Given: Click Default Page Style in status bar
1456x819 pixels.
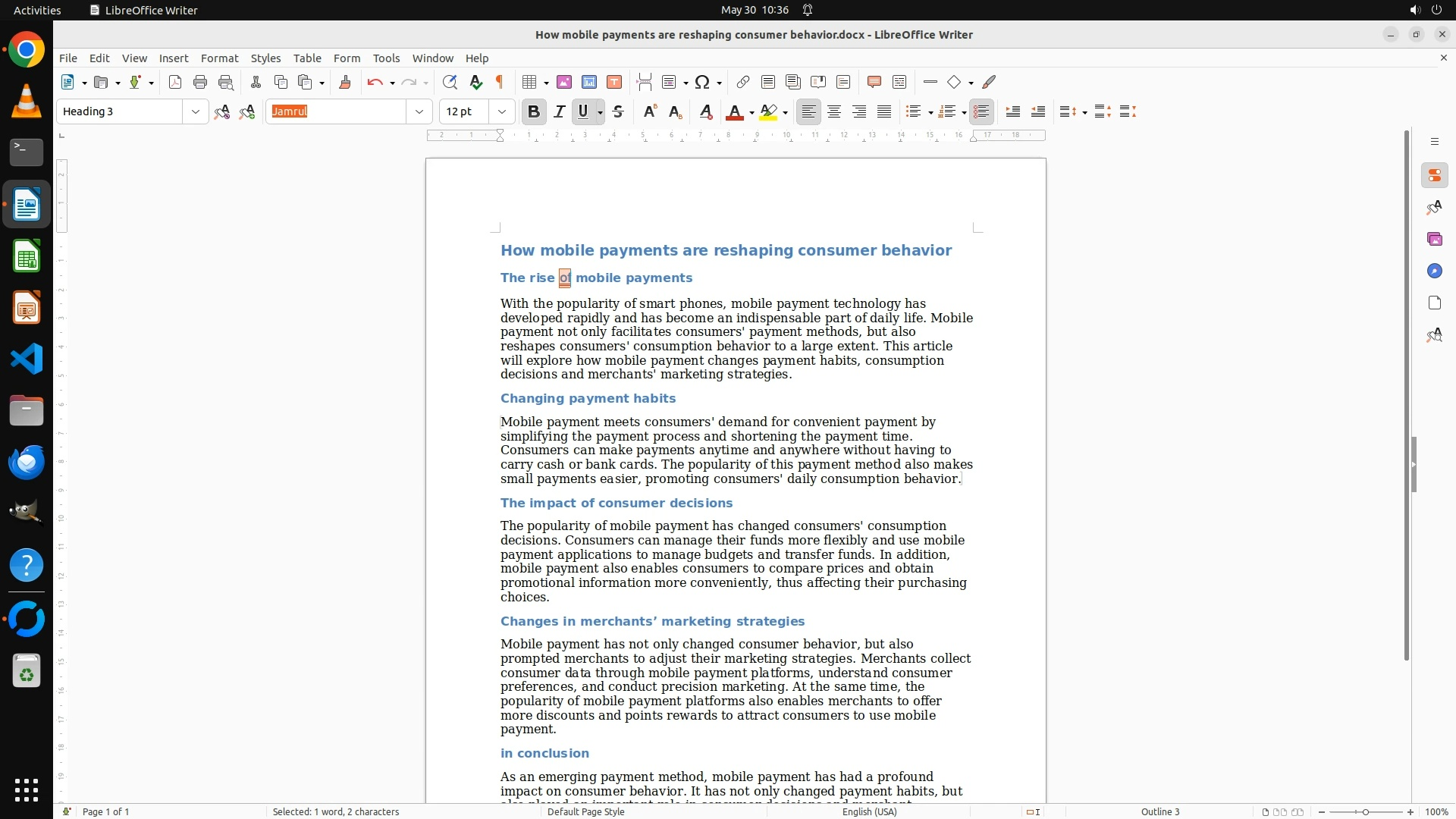Looking at the screenshot, I should click(x=585, y=811).
